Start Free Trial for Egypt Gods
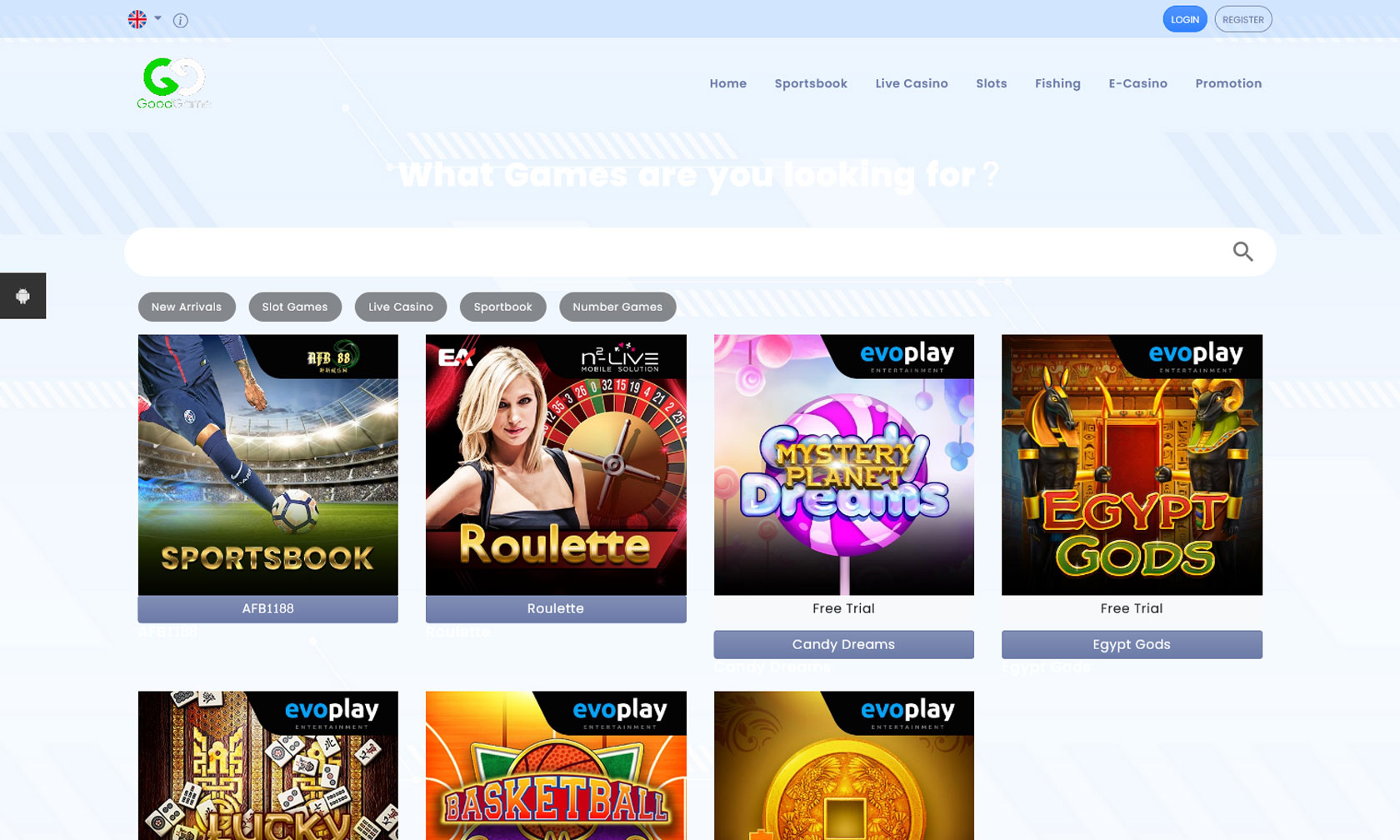This screenshot has width=1400, height=840. (1131, 608)
